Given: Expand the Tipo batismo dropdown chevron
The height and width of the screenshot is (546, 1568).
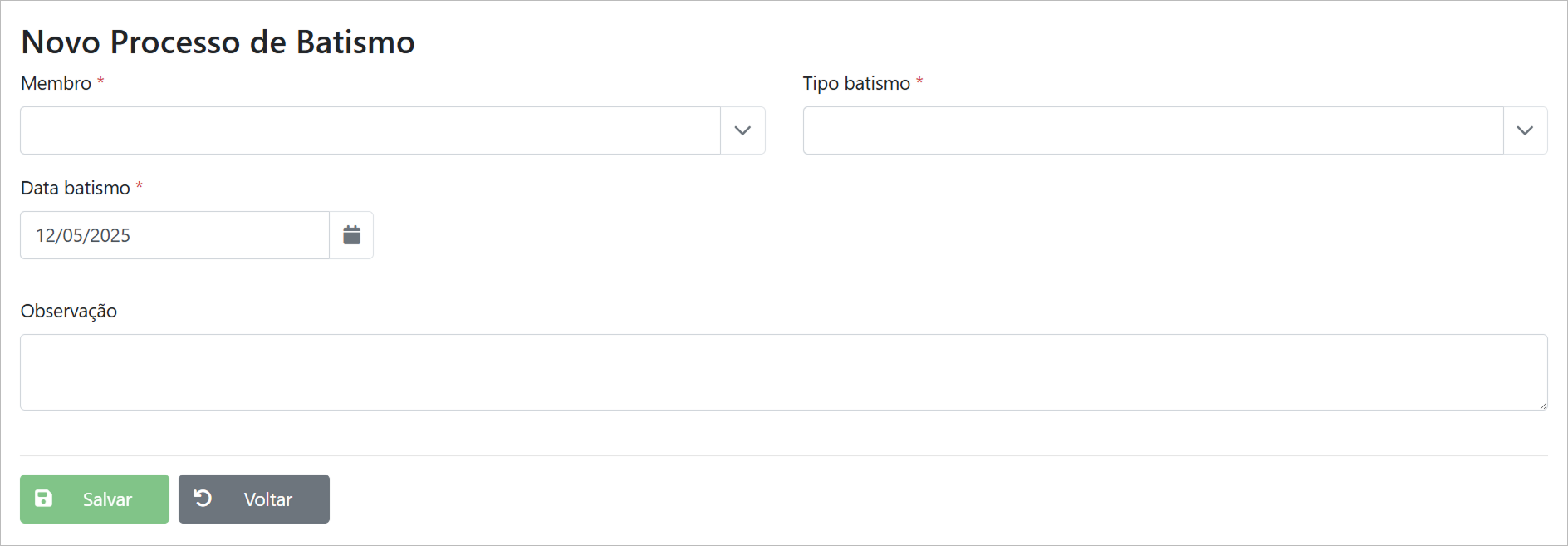Looking at the screenshot, I should (x=1525, y=130).
